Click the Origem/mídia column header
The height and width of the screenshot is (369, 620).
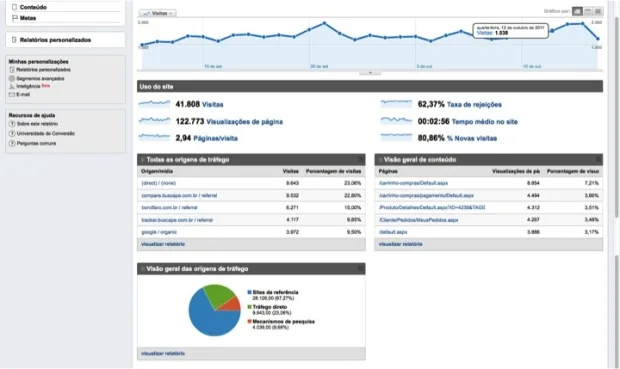[x=157, y=171]
